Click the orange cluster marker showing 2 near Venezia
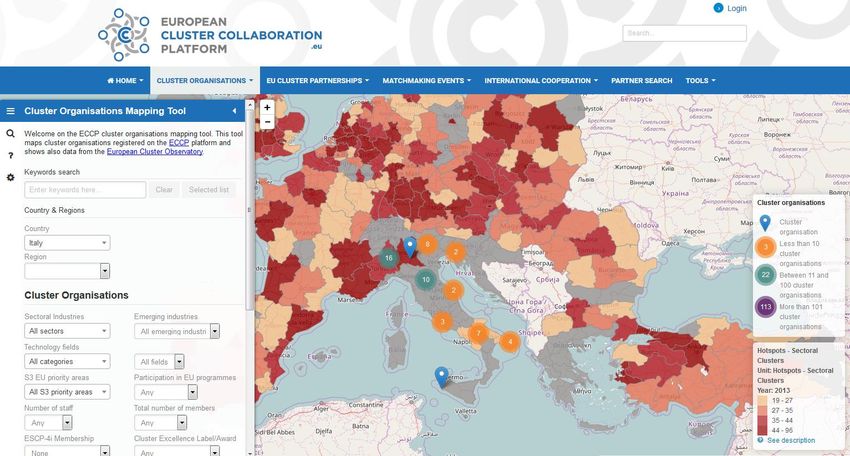The width and height of the screenshot is (850, 456). coord(456,252)
